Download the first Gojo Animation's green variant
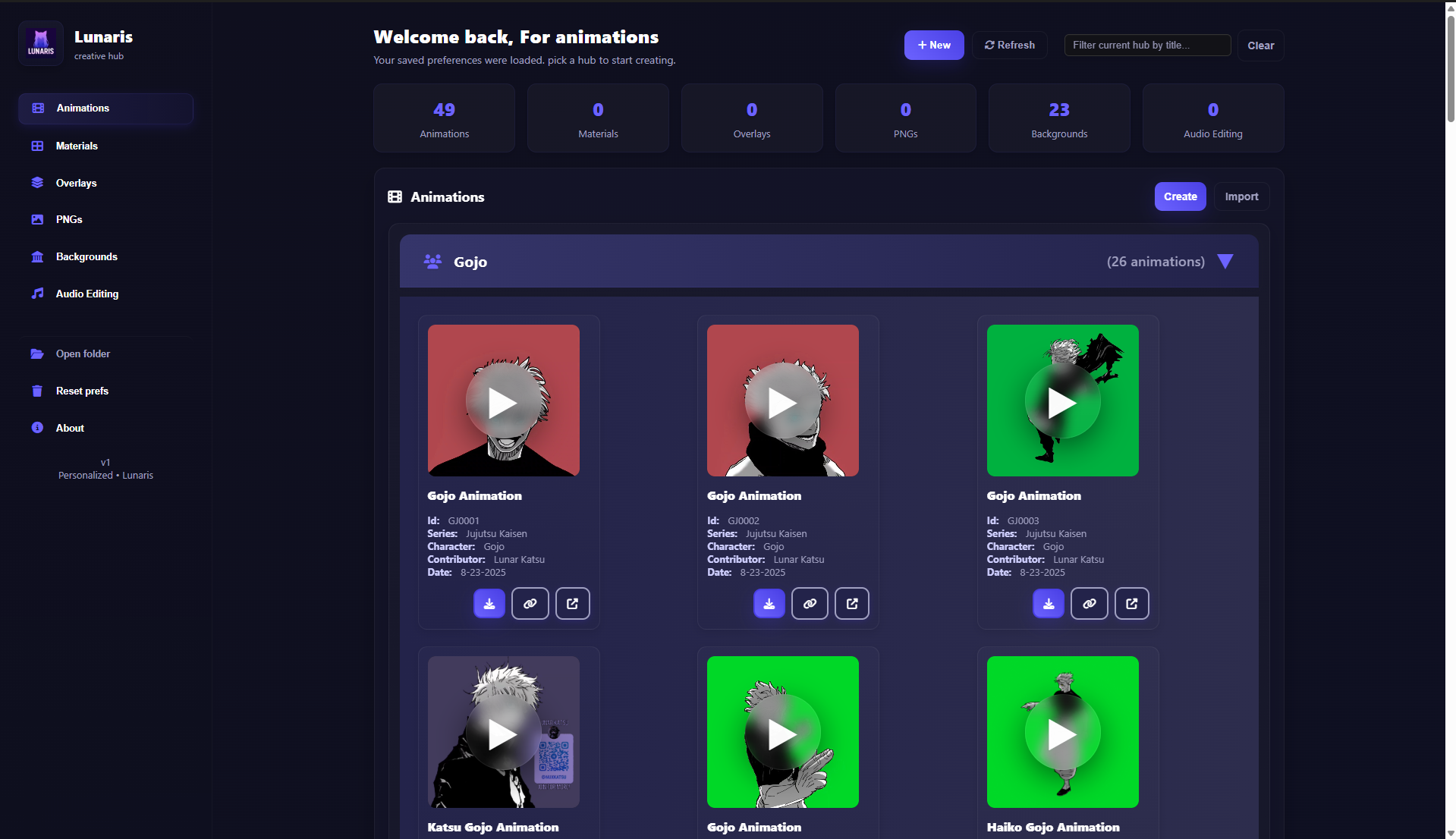 1048,603
